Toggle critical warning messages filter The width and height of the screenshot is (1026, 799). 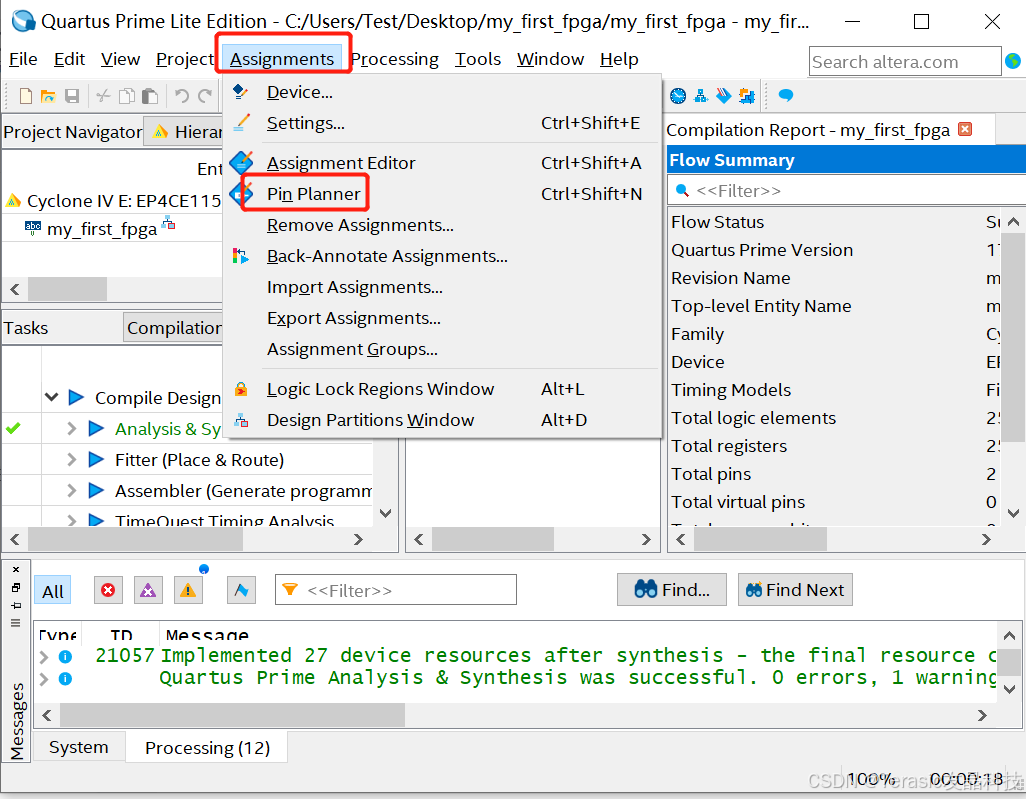(148, 590)
